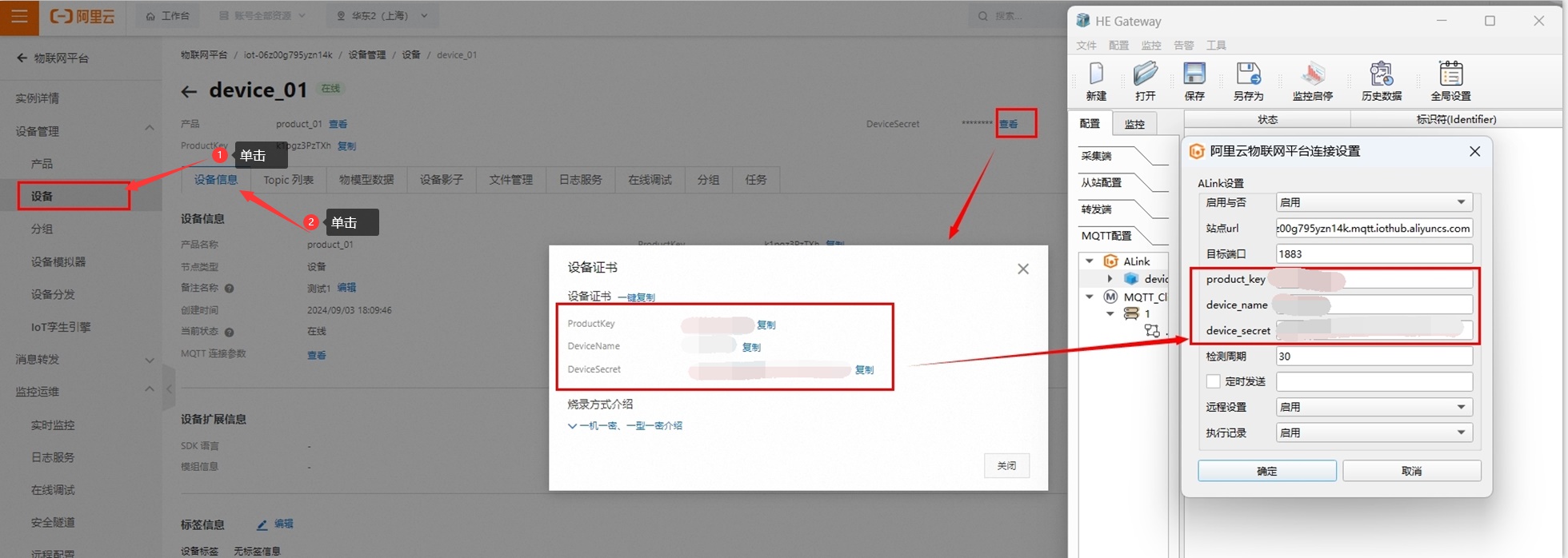Click 查看 link for MQTT 连接参数
The image size is (1568, 558).
pyautogui.click(x=317, y=355)
